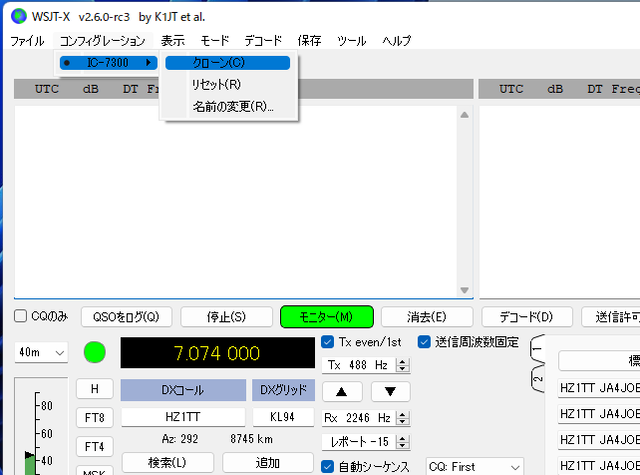Image resolution: width=640 pixels, height=475 pixels.
Task: Open the モード menu
Action: pos(215,41)
